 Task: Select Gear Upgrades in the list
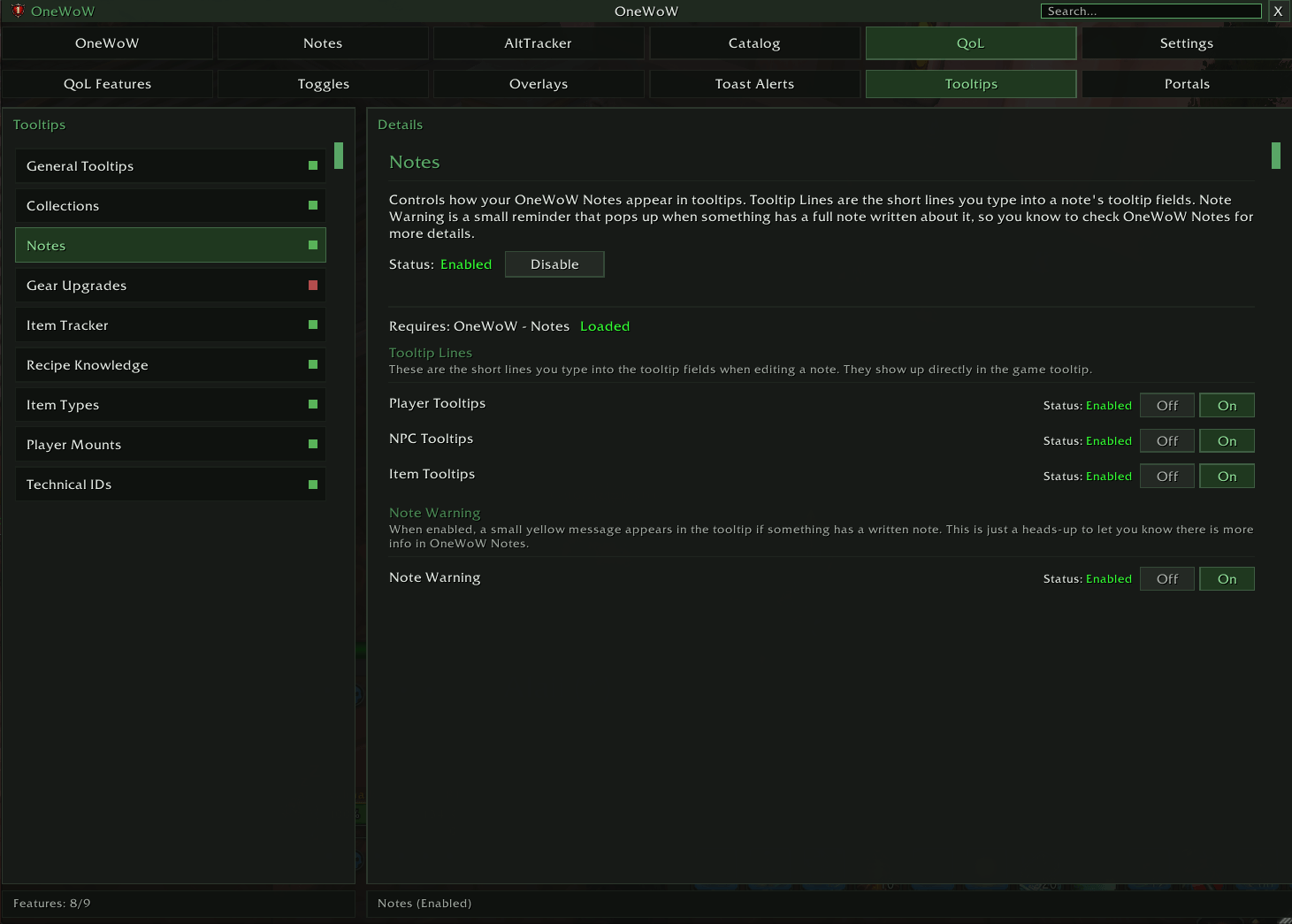pyautogui.click(x=171, y=285)
